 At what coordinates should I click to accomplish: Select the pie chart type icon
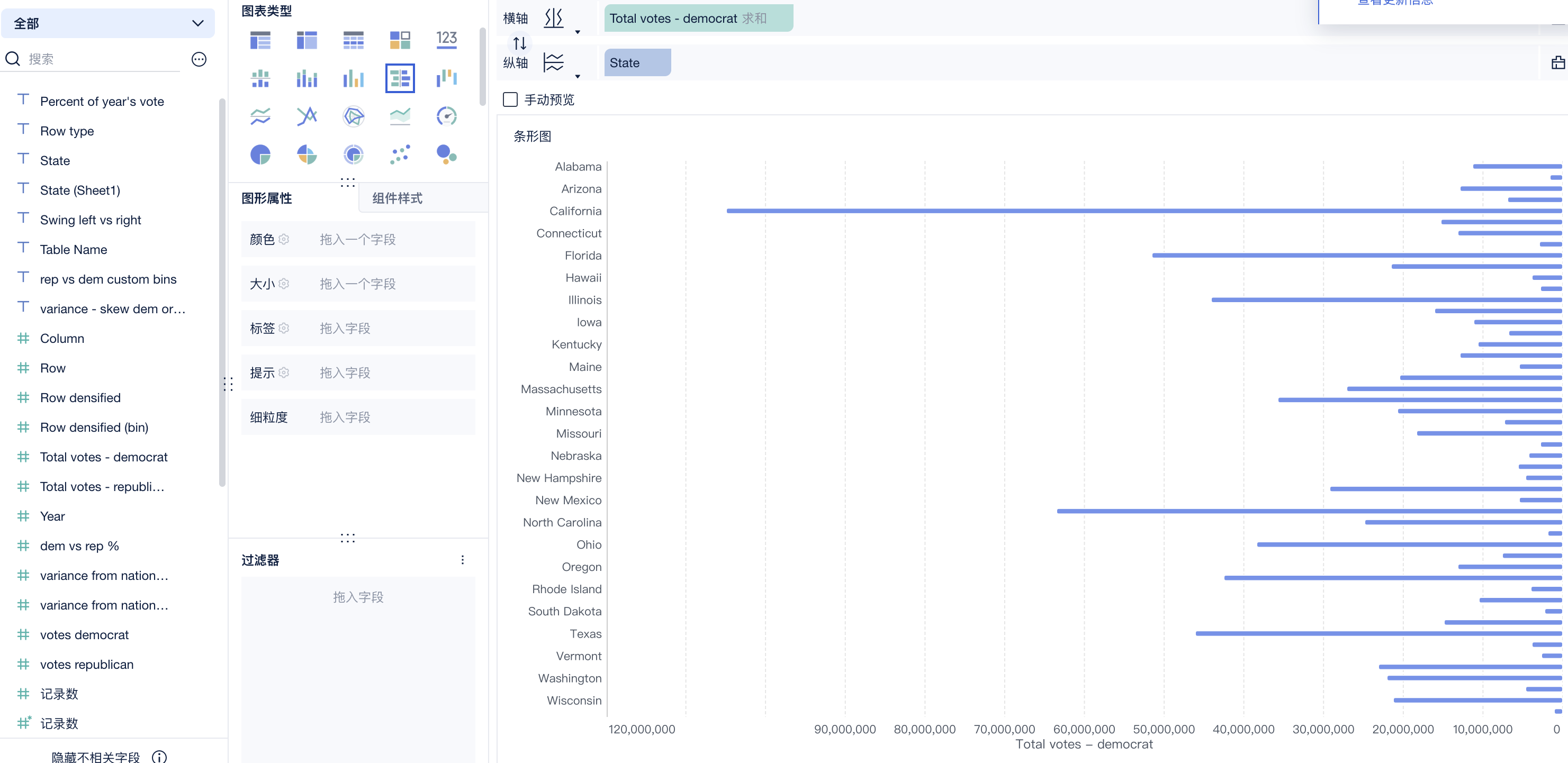pos(260,155)
